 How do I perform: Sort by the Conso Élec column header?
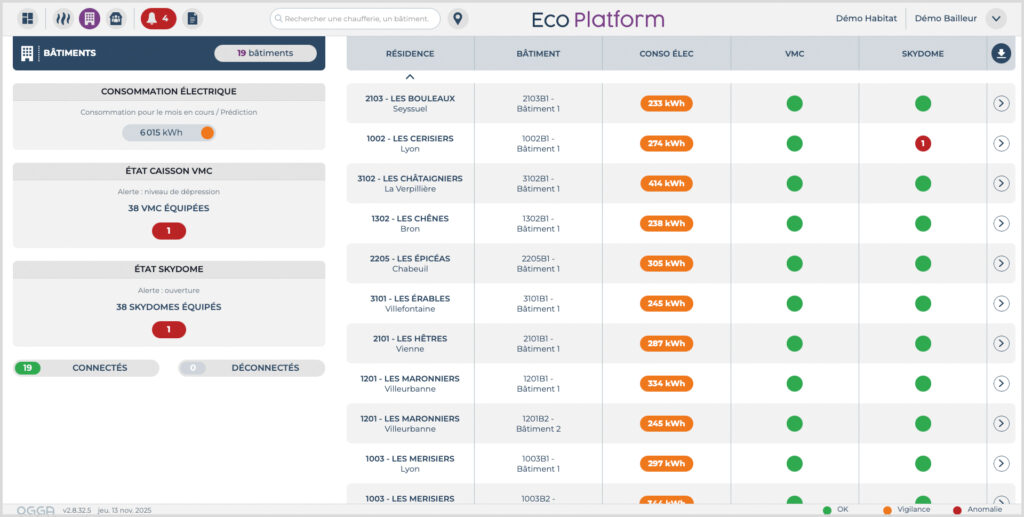pyautogui.click(x=666, y=54)
